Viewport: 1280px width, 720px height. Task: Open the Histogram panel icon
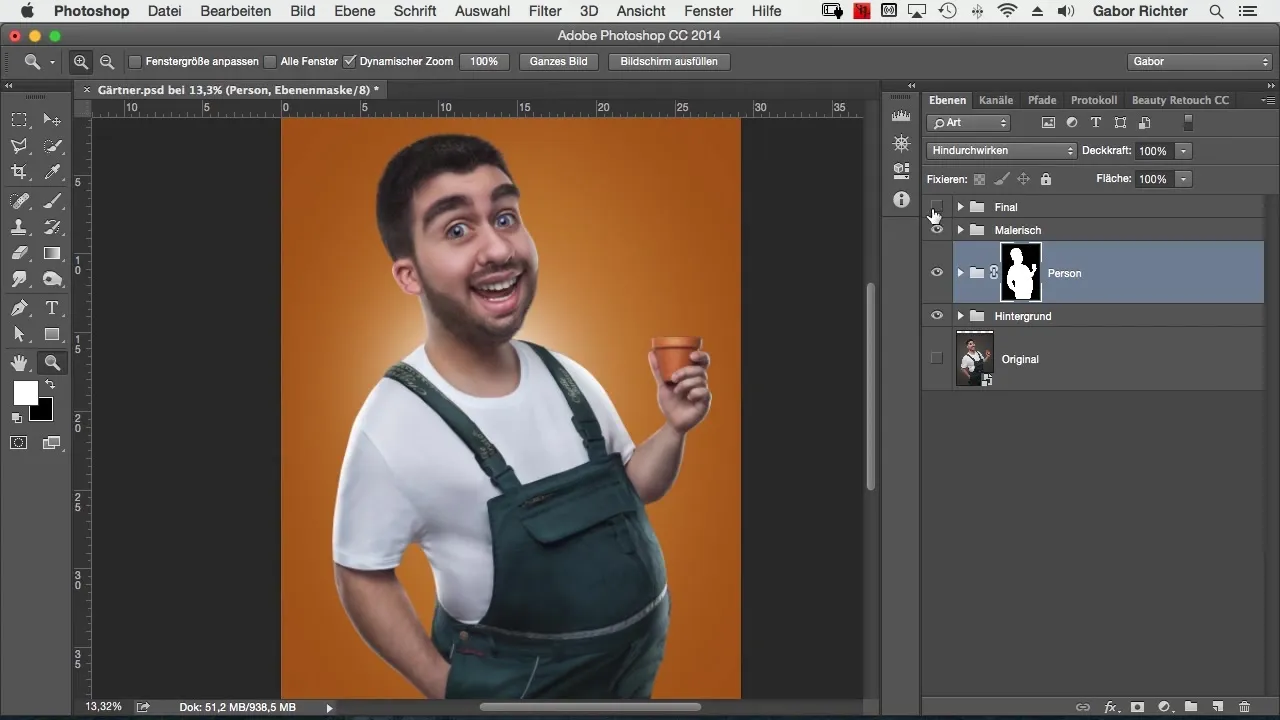point(901,116)
